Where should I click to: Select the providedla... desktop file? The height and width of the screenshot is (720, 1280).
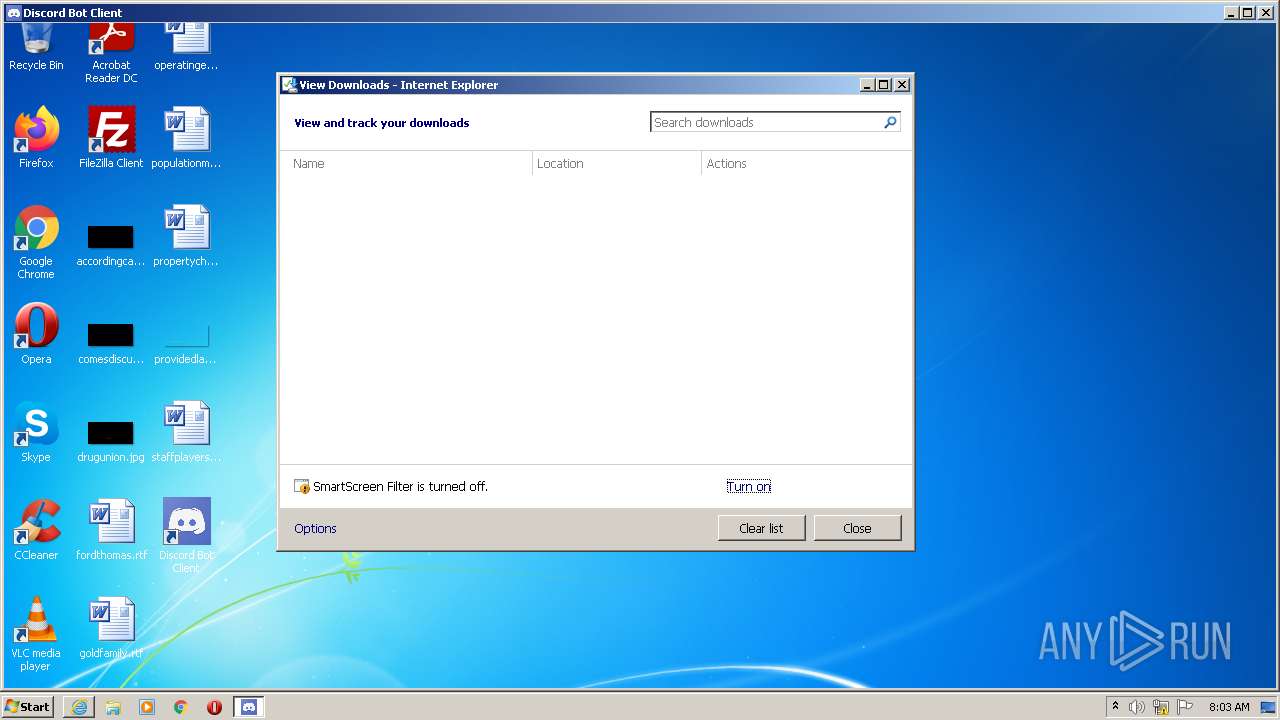[x=186, y=342]
